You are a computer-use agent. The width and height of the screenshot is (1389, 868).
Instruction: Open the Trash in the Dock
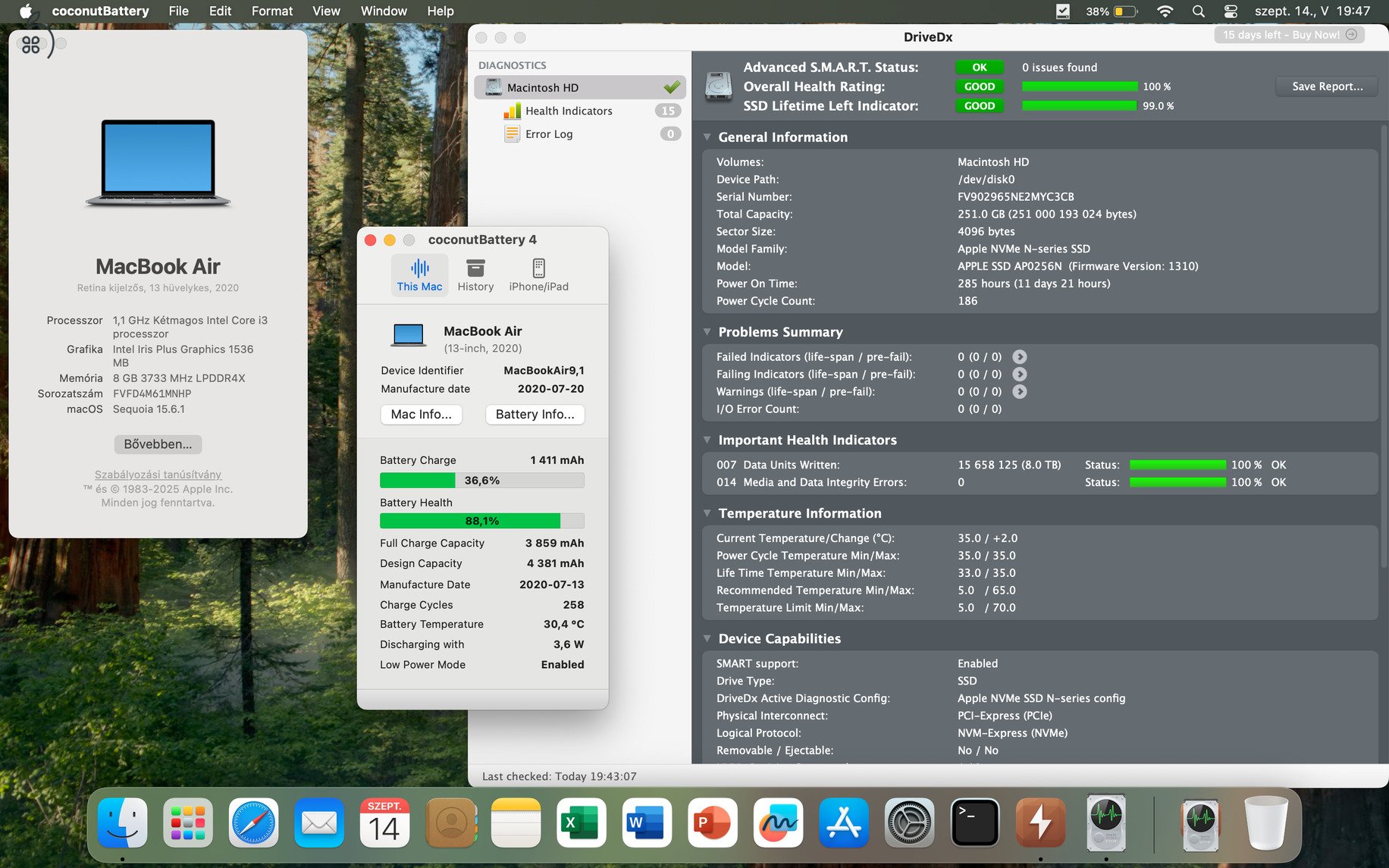1266,823
